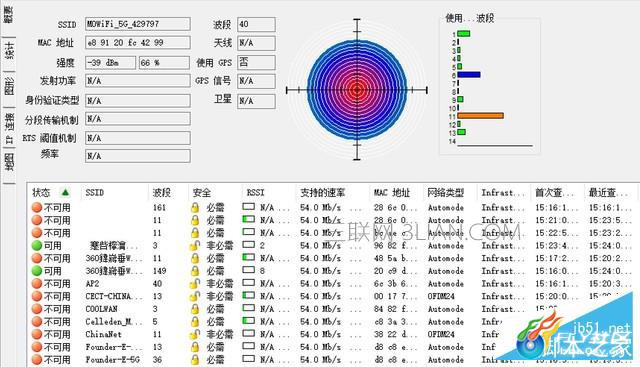Open the IP 连接 side tab
Image resolution: width=640 pixels, height=367 pixels.
pyautogui.click(x=9, y=129)
